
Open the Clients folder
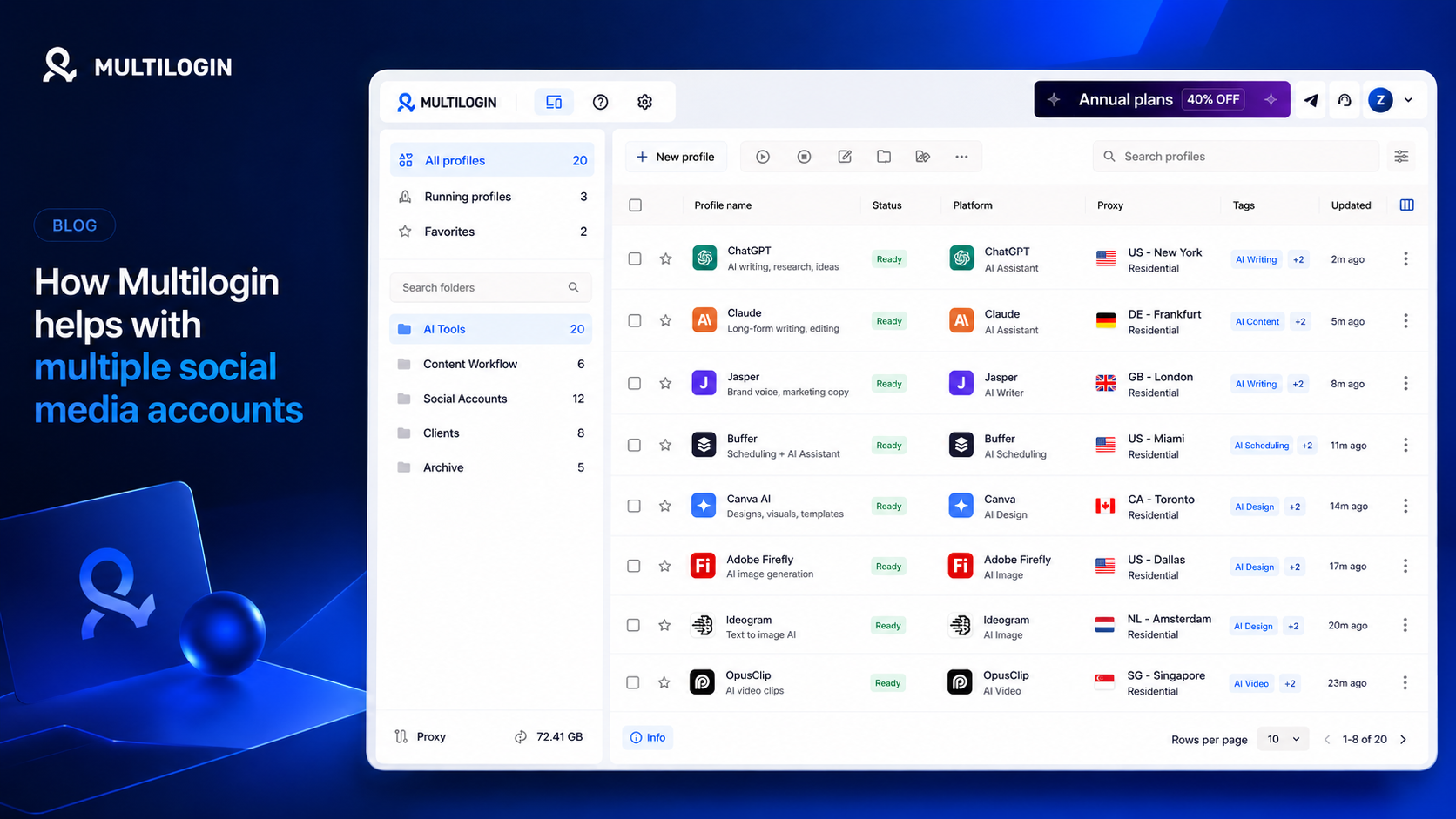pyautogui.click(x=491, y=433)
